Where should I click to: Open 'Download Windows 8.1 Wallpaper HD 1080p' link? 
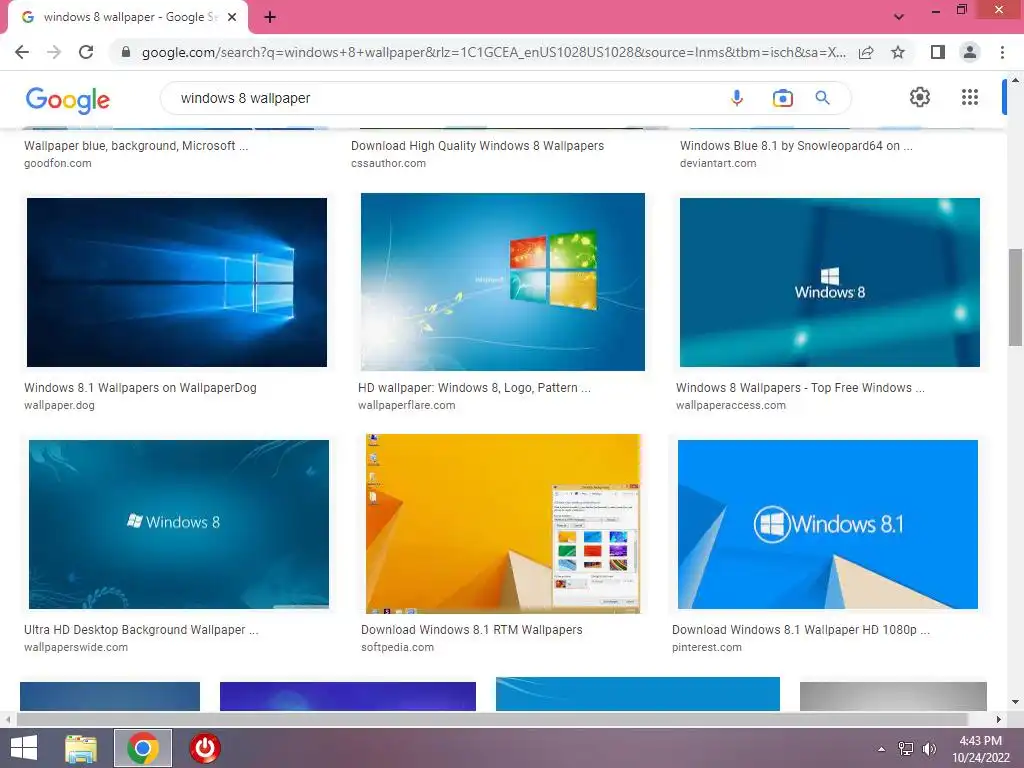[x=801, y=630]
